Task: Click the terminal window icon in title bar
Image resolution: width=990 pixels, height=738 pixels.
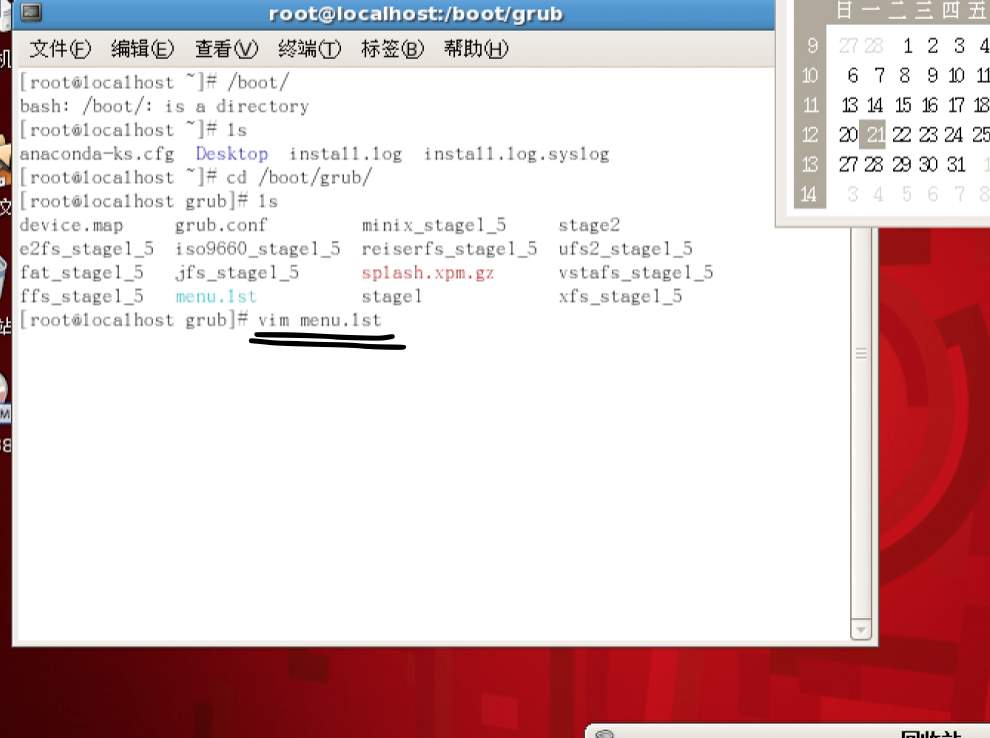Action: (31, 13)
